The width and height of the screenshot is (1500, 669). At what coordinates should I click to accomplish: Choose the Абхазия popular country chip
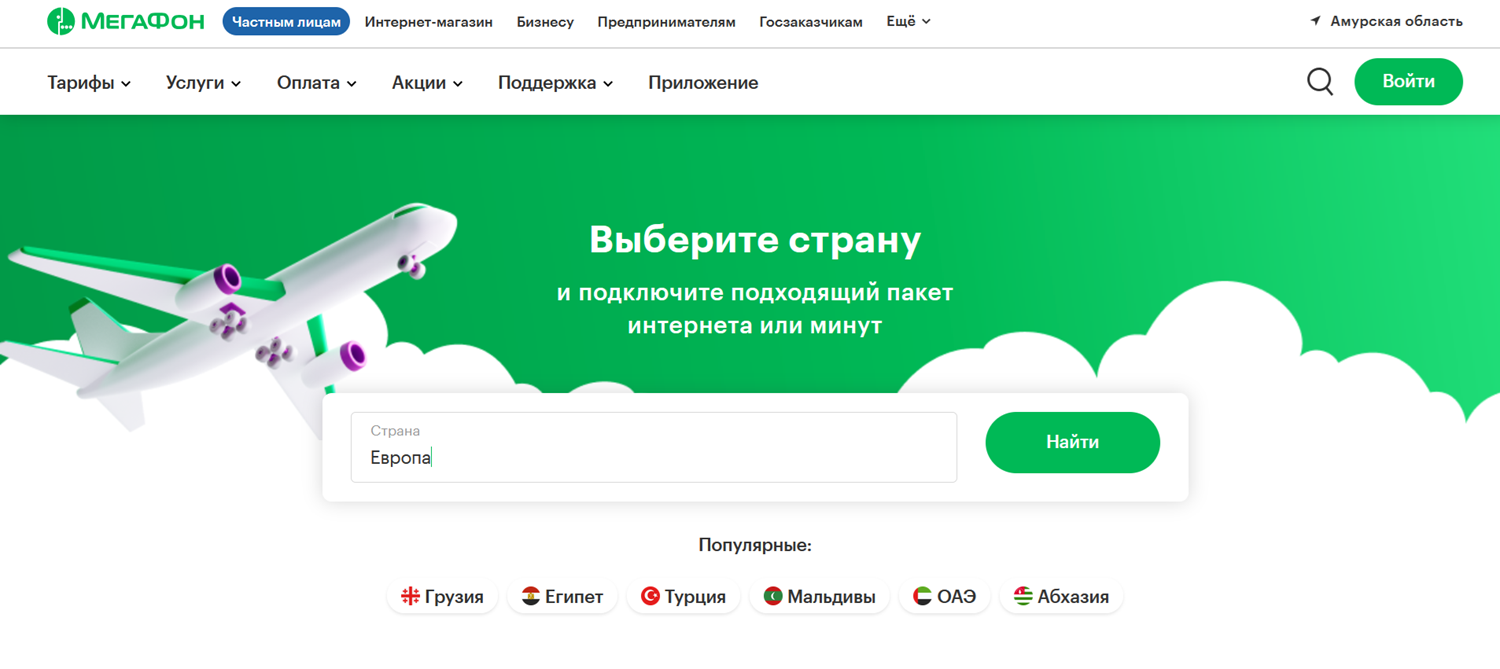click(x=1061, y=597)
